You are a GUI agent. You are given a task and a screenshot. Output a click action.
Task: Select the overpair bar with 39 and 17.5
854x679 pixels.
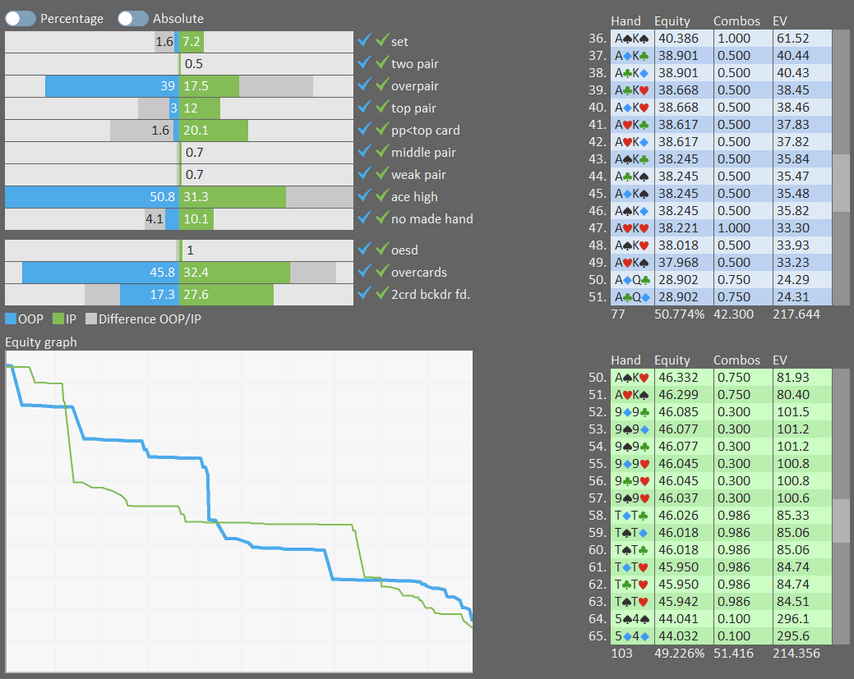pos(179,86)
